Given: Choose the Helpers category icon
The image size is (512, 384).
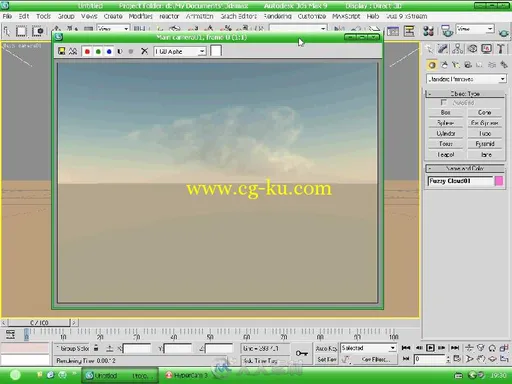Looking at the screenshot, I should point(479,65).
